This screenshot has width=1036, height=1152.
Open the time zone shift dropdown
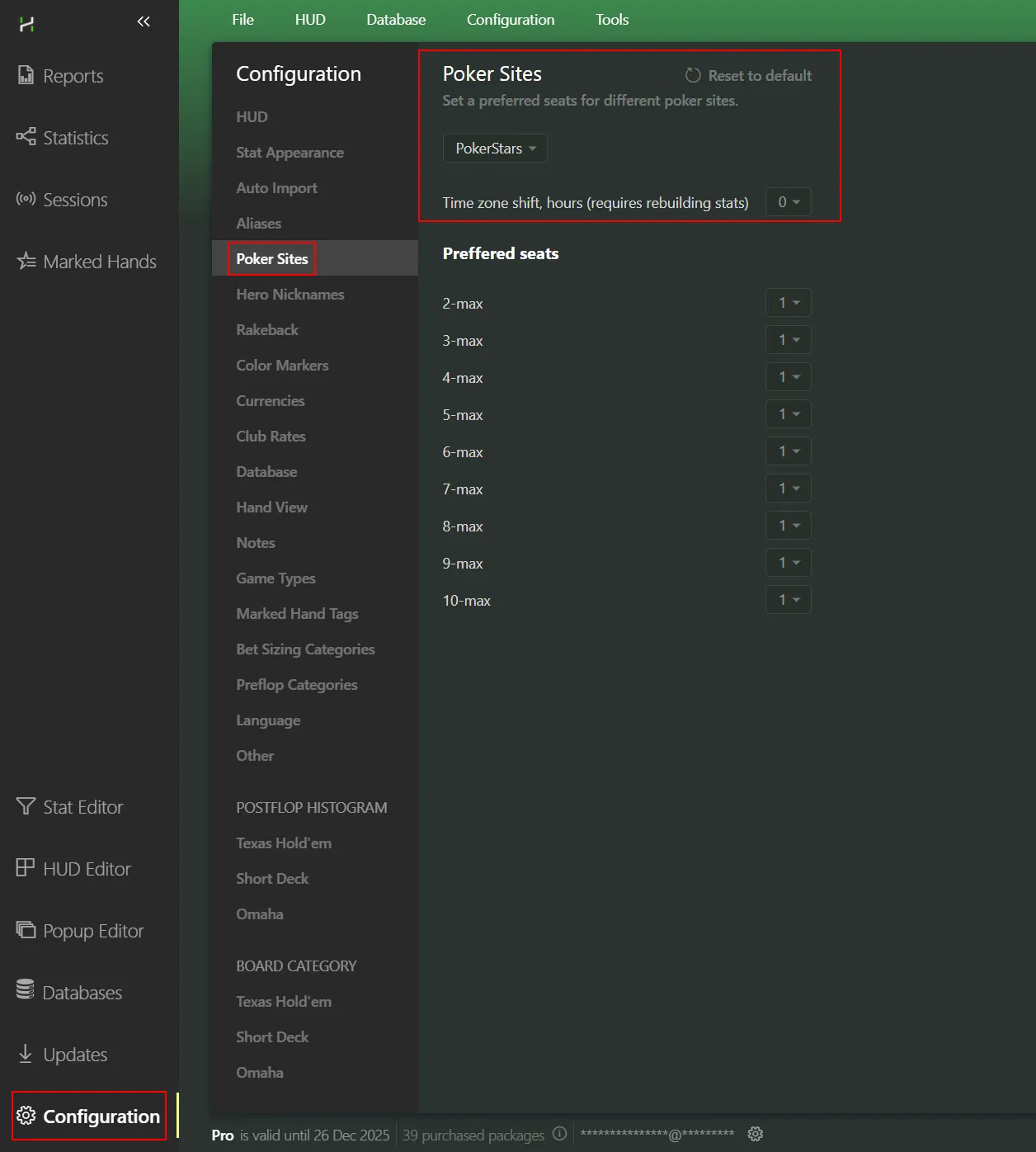point(789,202)
